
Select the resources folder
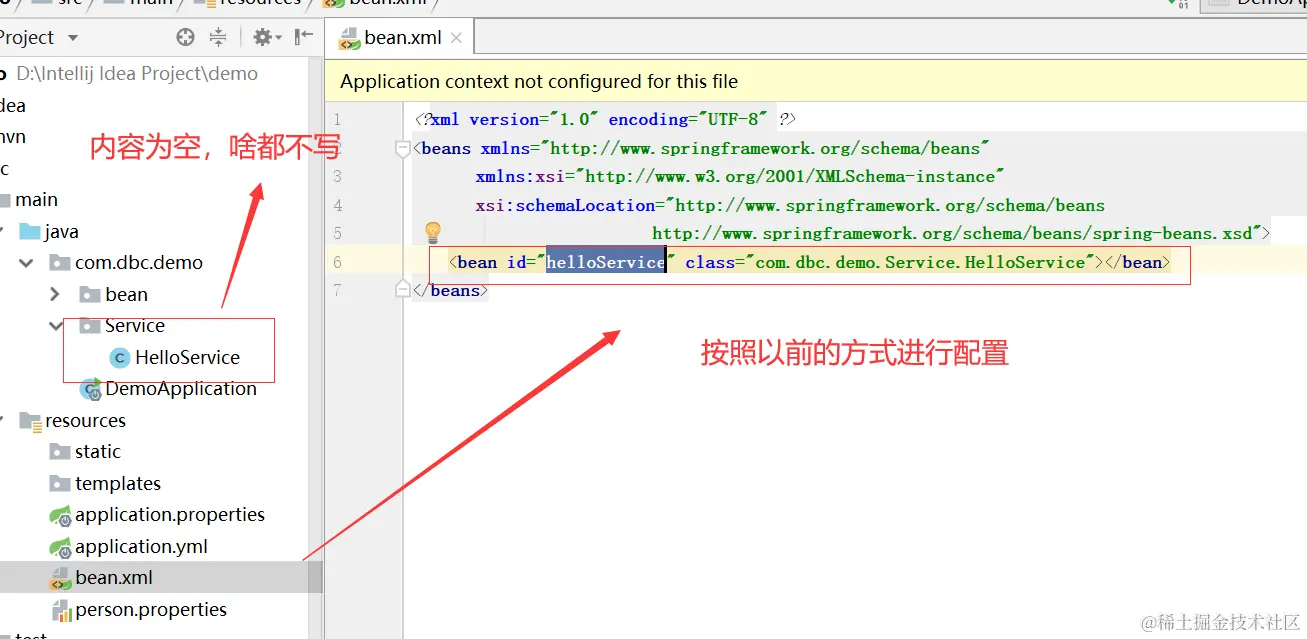(85, 421)
